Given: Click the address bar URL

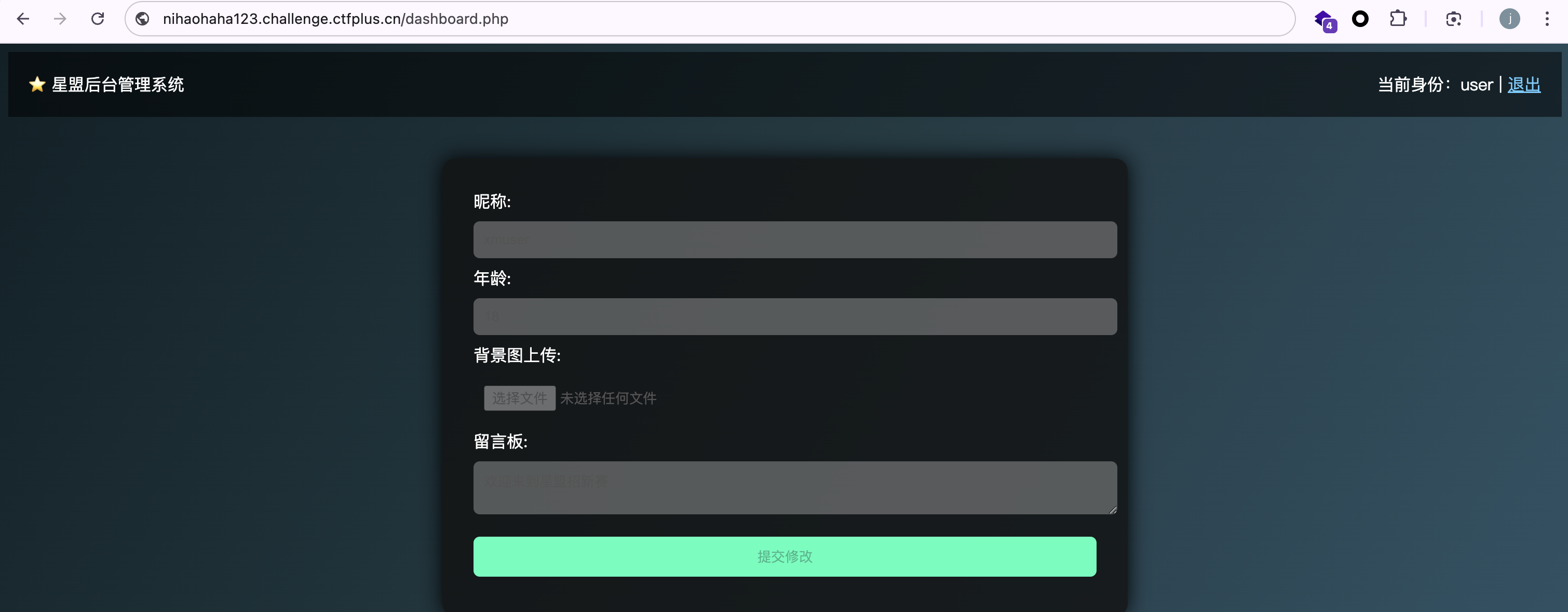Looking at the screenshot, I should [x=335, y=19].
